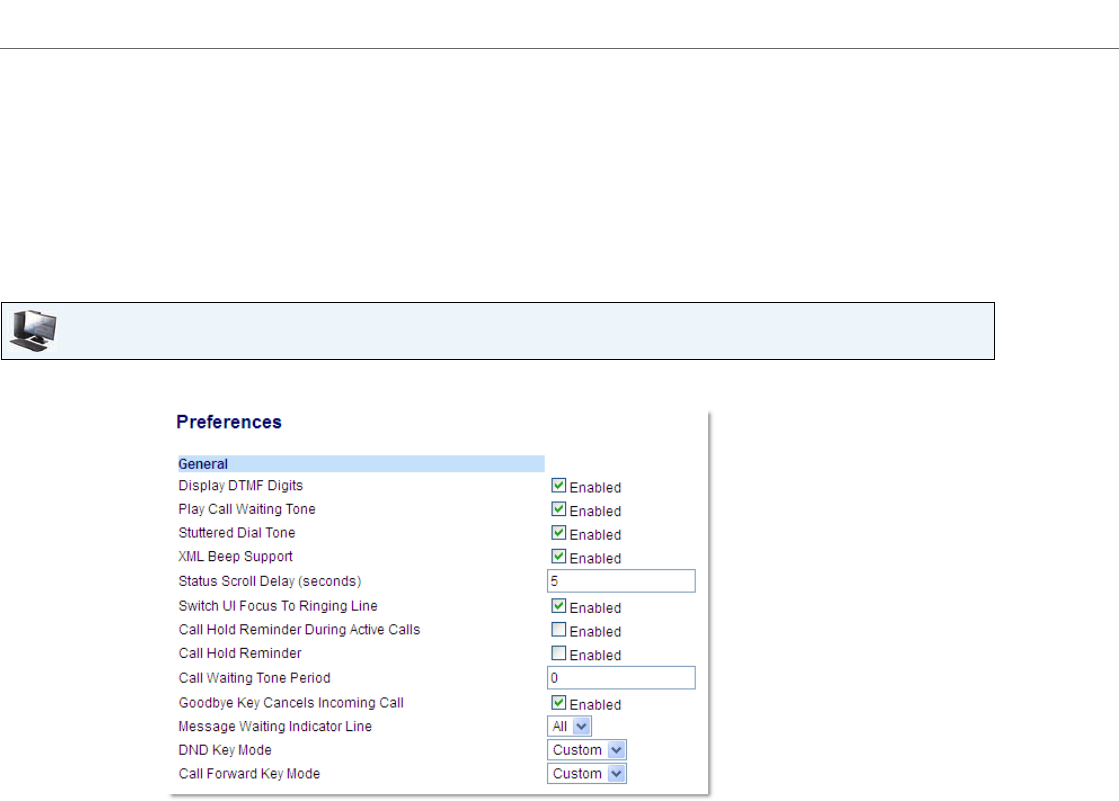Click the Call Forward Key Mode label
This screenshot has height=801, width=1119.
pyautogui.click(x=249, y=774)
